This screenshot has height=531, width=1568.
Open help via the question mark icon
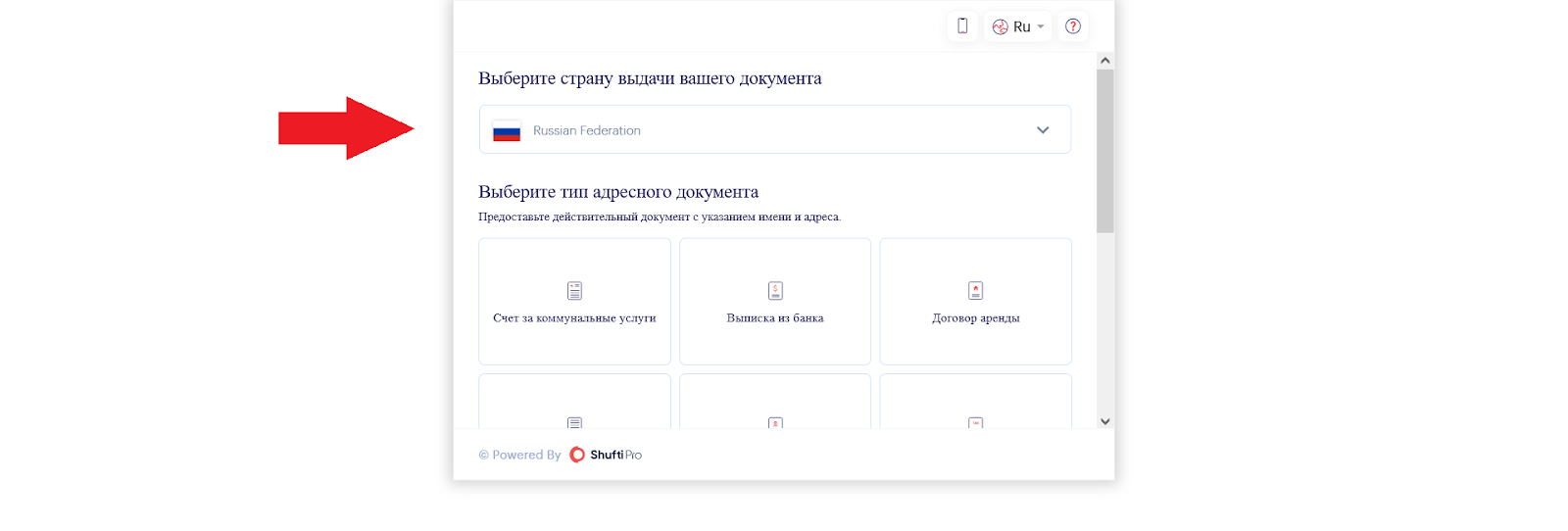coord(1073,26)
